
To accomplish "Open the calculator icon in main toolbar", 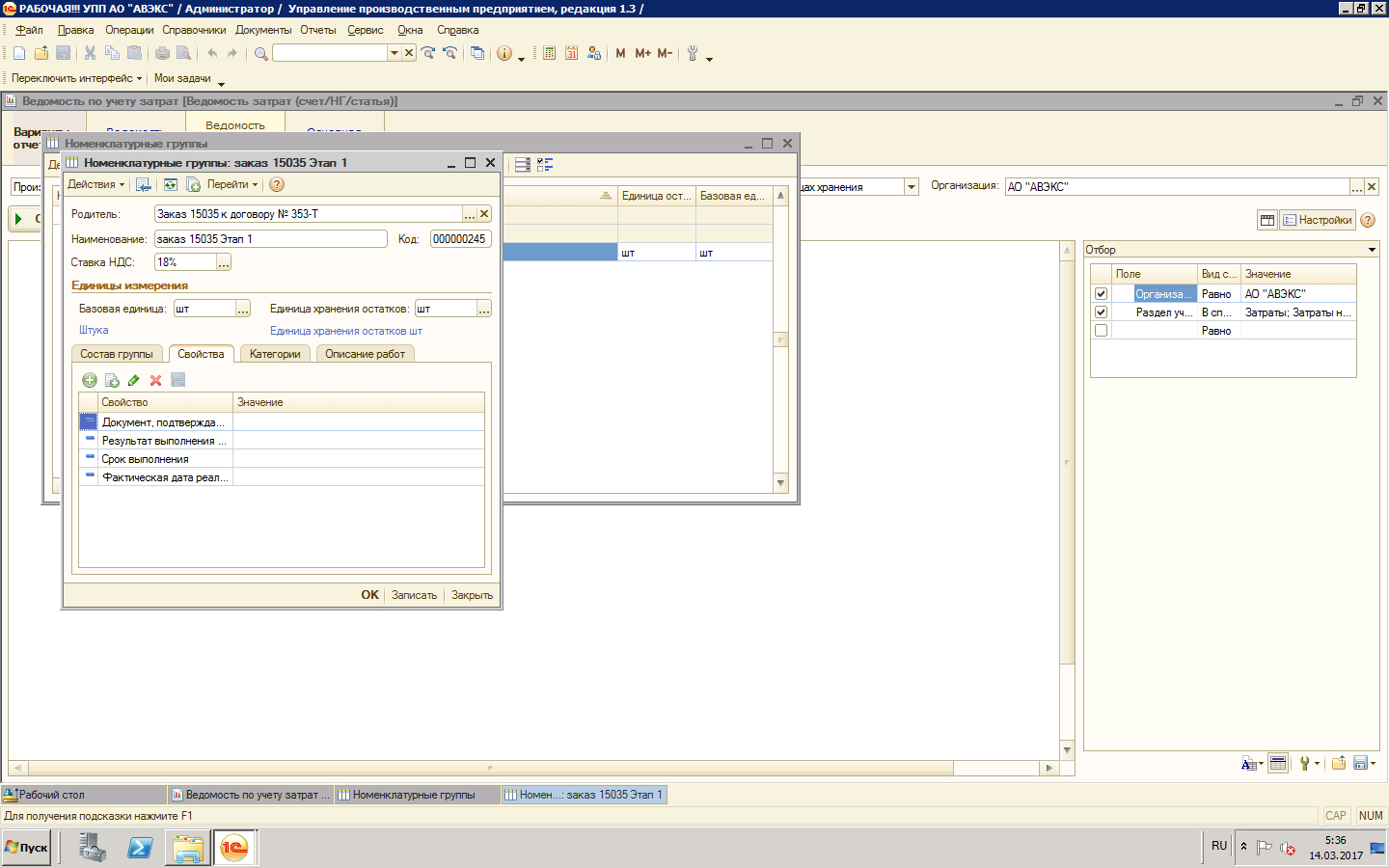I will point(549,53).
